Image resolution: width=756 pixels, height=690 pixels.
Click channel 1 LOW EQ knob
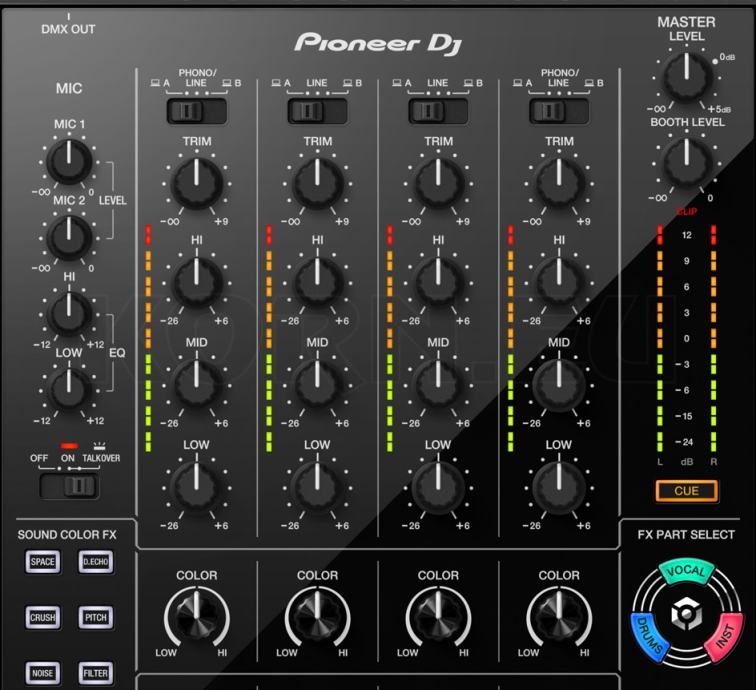click(x=197, y=487)
